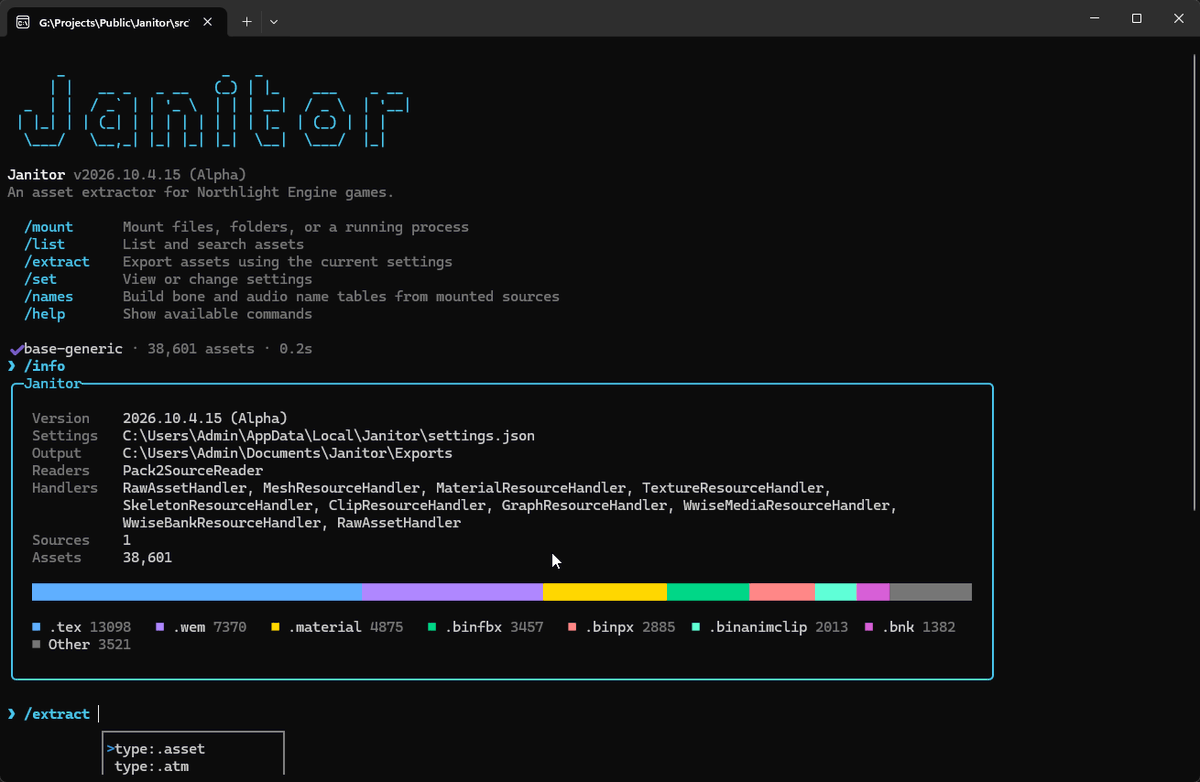Click the green .binfbx bar segment
1200x782 pixels.
[708, 592]
